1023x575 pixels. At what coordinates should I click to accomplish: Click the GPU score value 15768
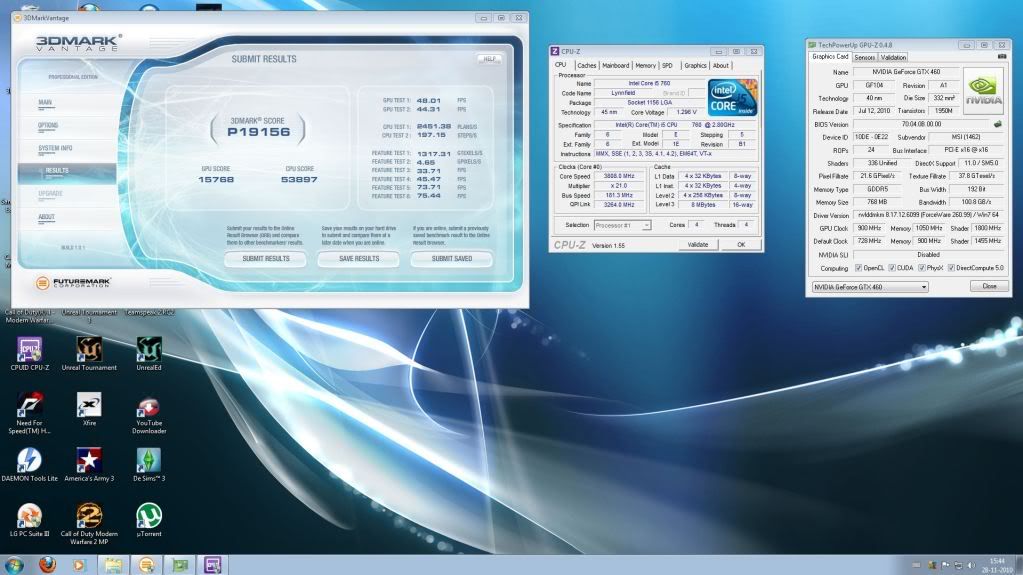(x=216, y=179)
